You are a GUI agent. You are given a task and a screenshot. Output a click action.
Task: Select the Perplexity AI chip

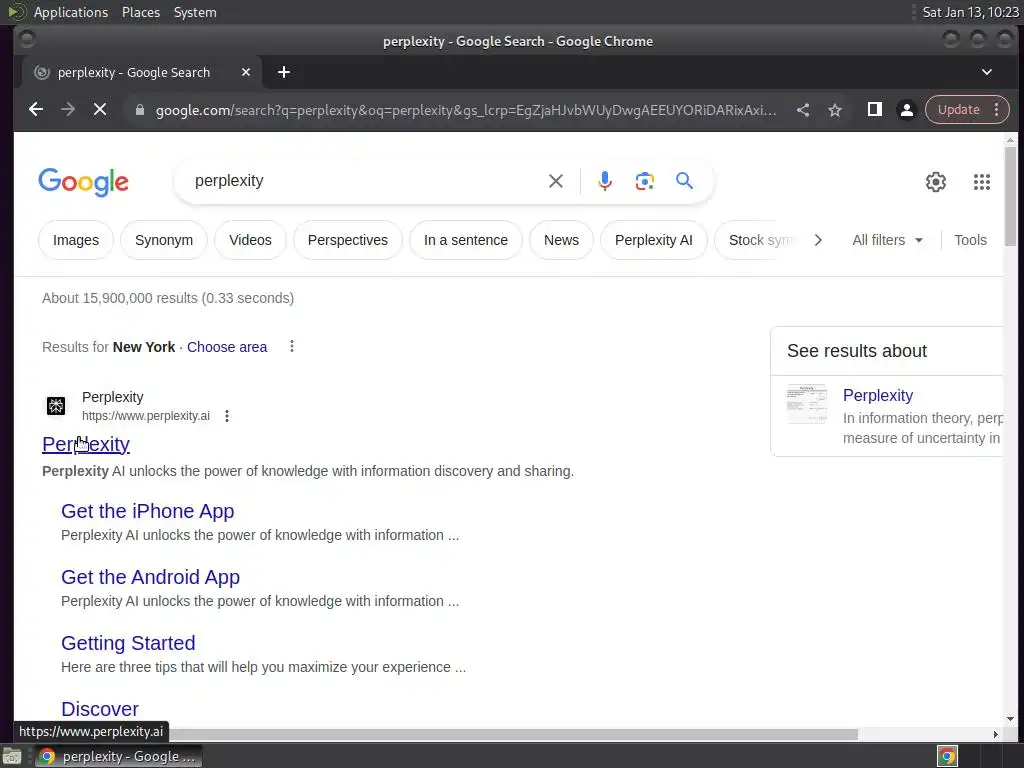coord(654,240)
